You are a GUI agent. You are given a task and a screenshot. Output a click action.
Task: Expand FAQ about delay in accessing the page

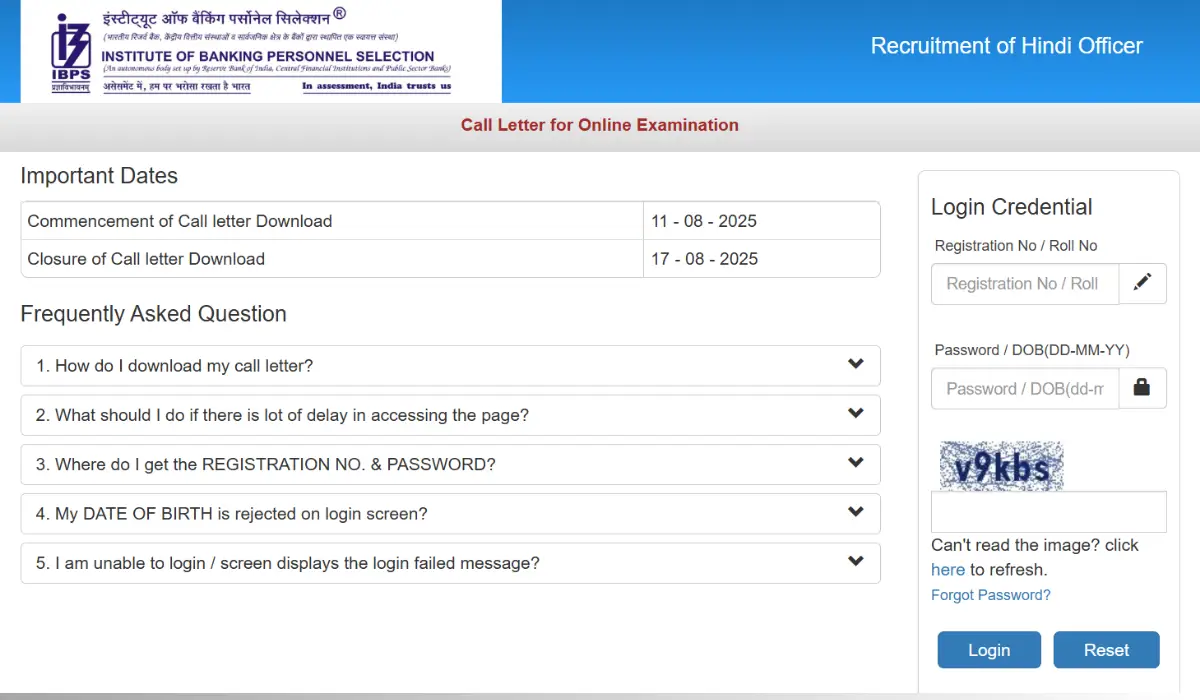coord(450,414)
